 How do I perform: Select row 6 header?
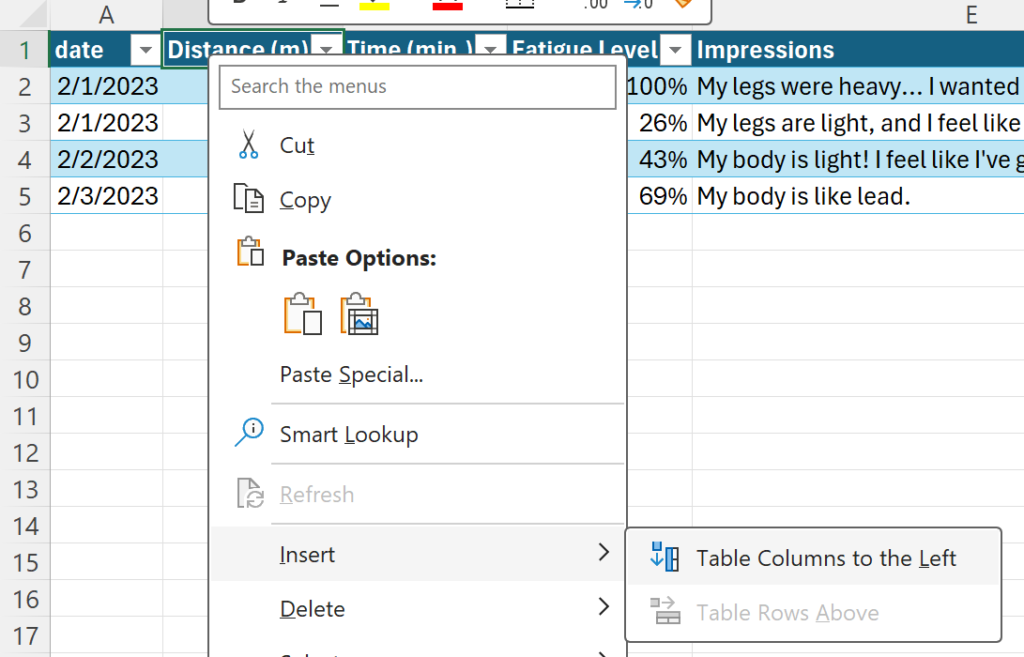coord(25,232)
